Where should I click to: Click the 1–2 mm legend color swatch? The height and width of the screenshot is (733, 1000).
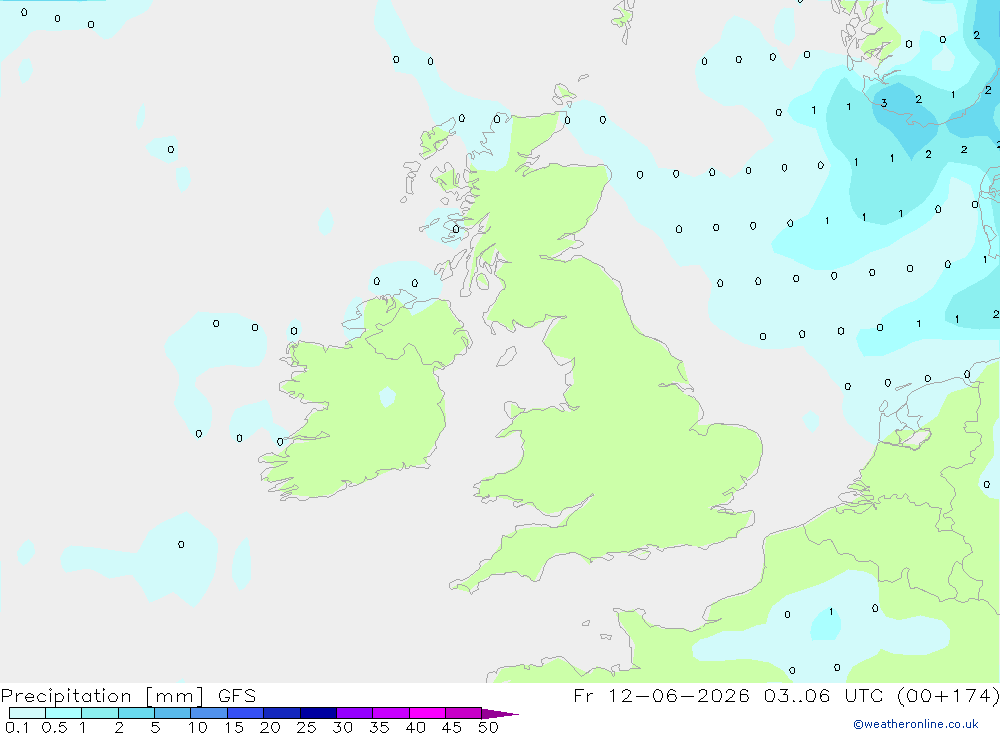tap(100, 713)
